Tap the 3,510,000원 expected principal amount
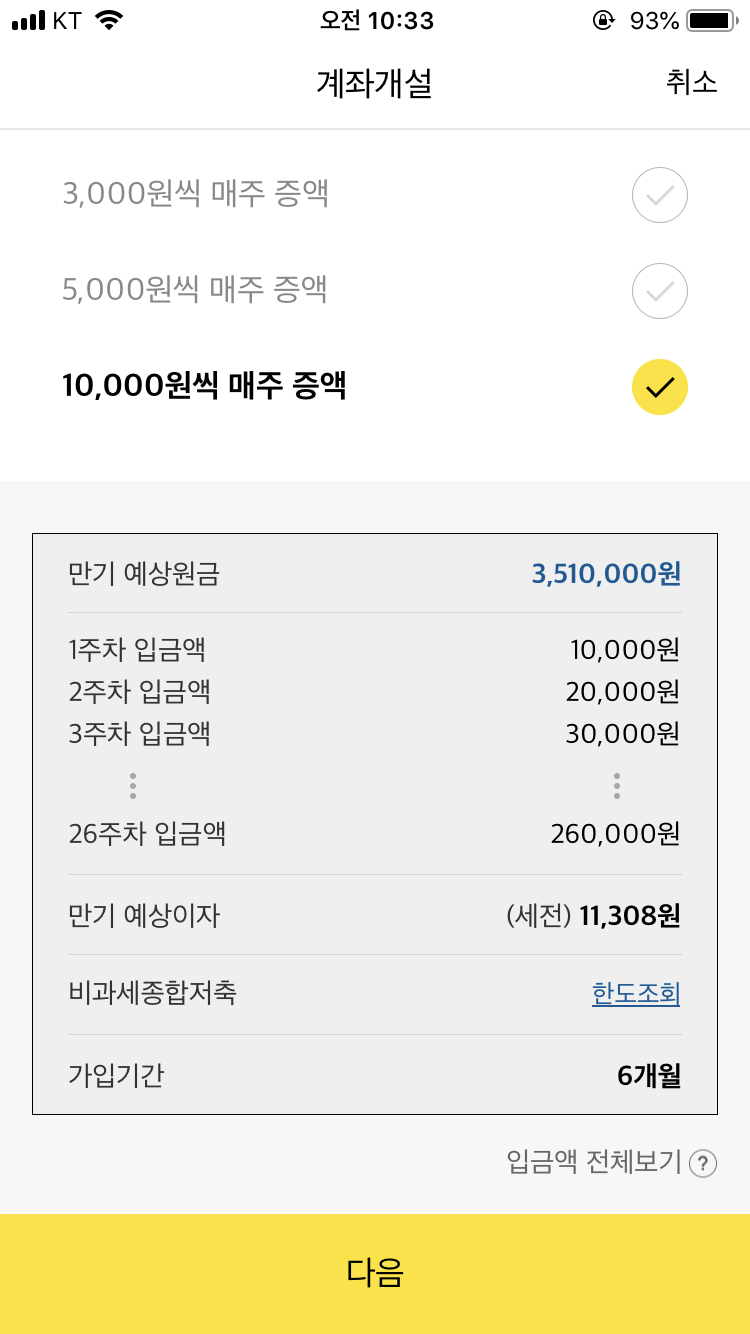750x1334 pixels. click(606, 574)
